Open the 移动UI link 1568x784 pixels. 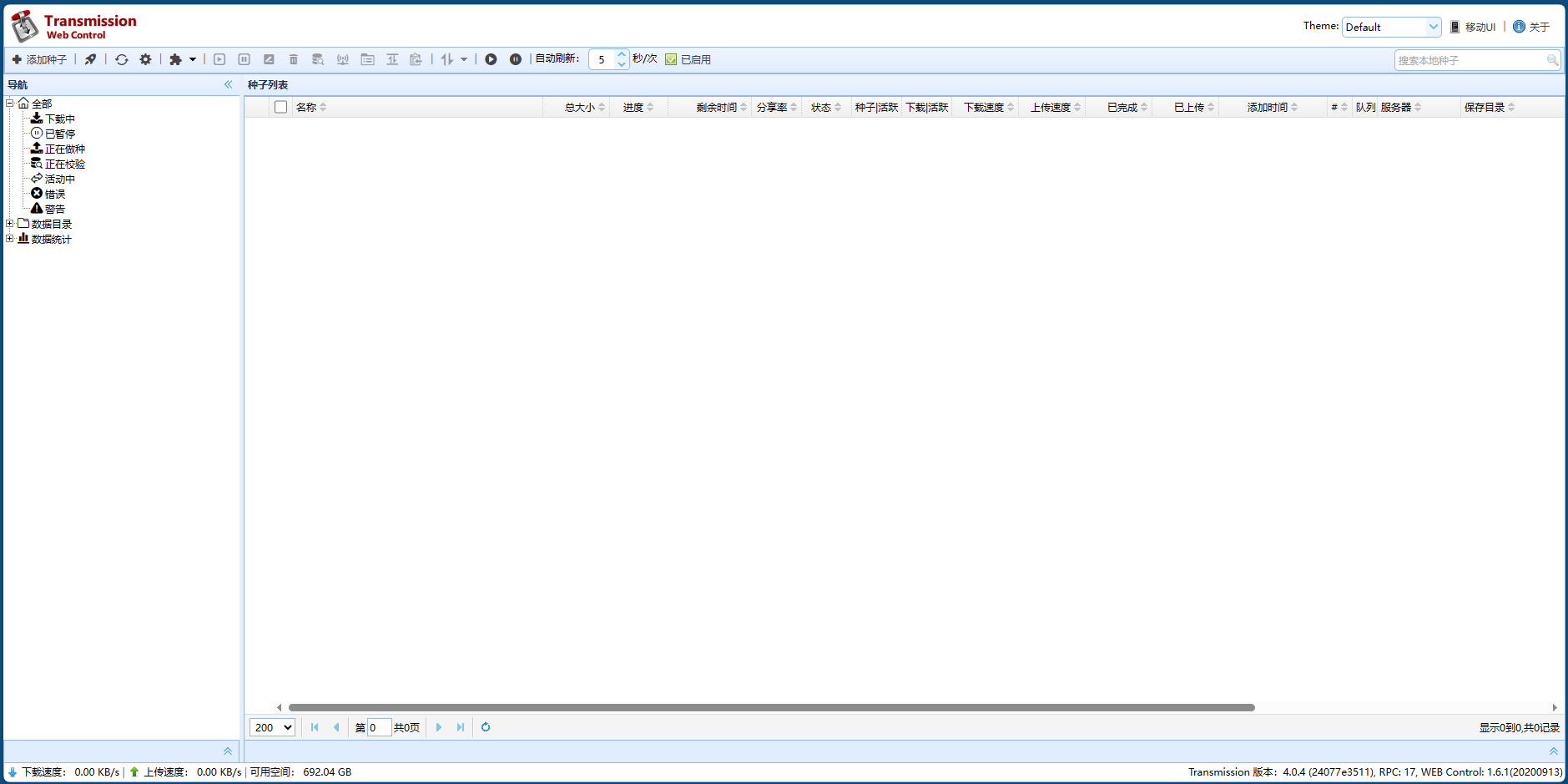point(1473,27)
